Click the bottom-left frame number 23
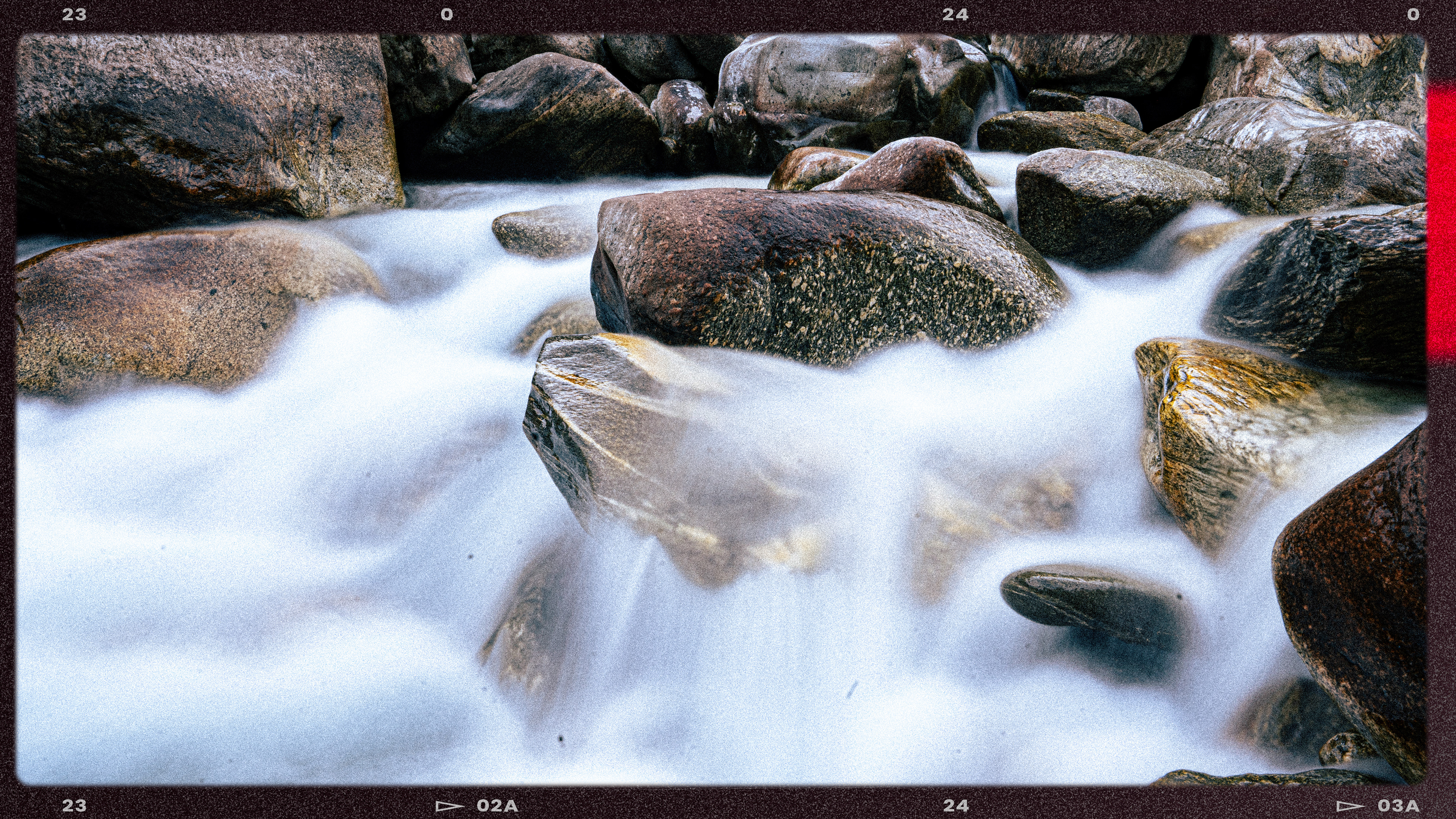1456x819 pixels. (x=74, y=805)
